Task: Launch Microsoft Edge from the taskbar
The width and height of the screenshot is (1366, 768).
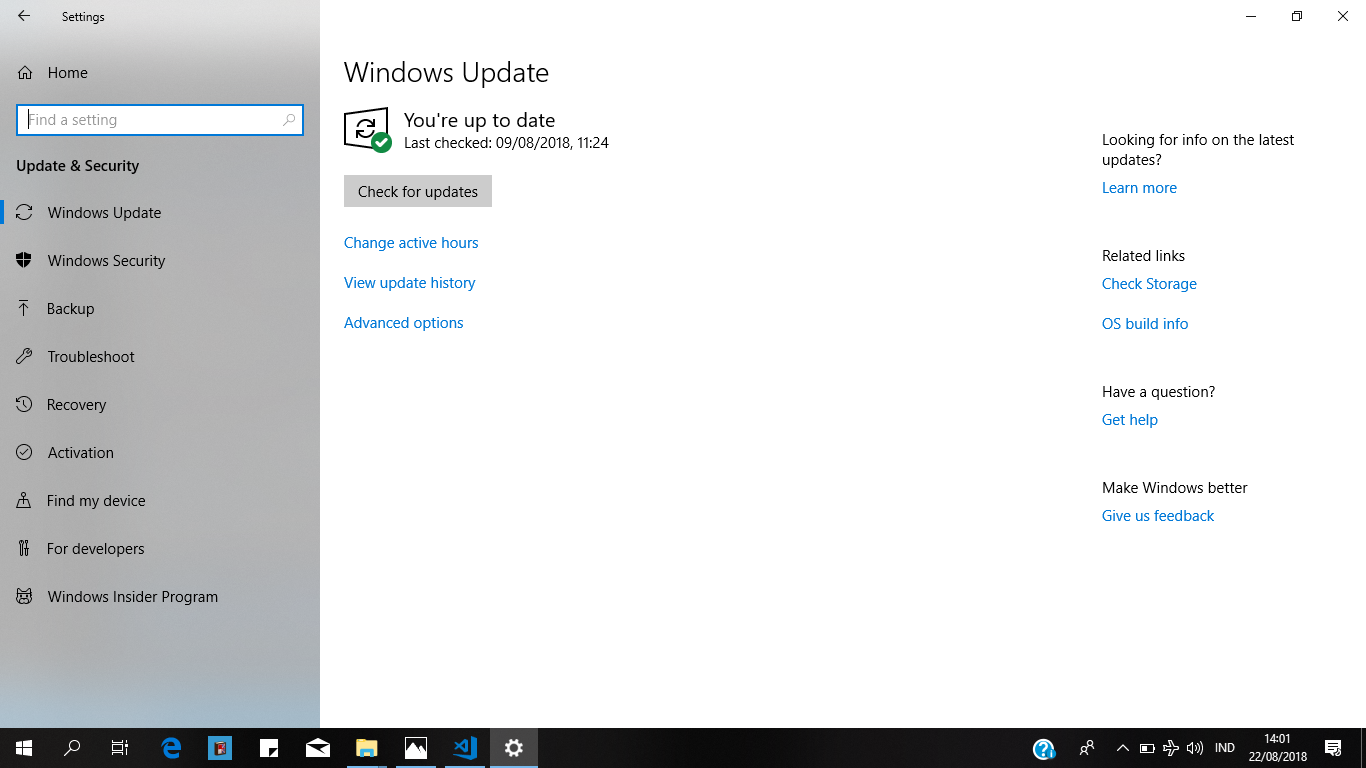Action: pos(171,747)
